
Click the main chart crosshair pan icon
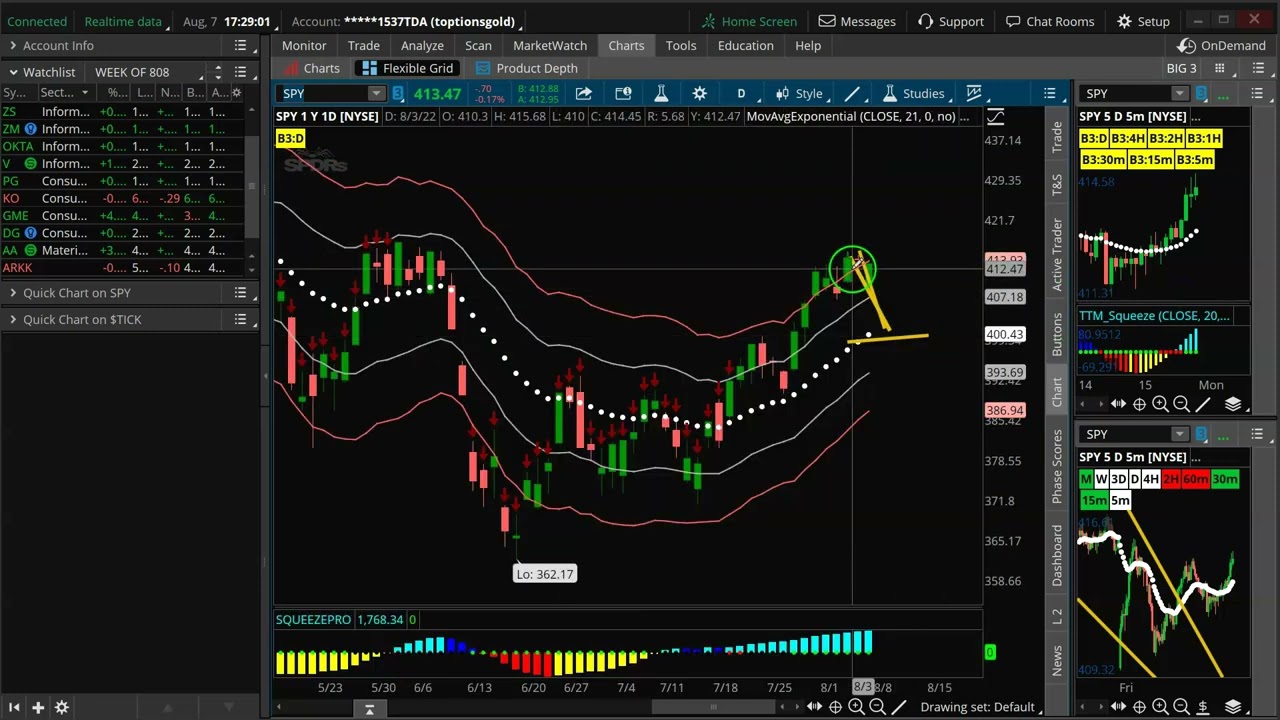coord(835,707)
